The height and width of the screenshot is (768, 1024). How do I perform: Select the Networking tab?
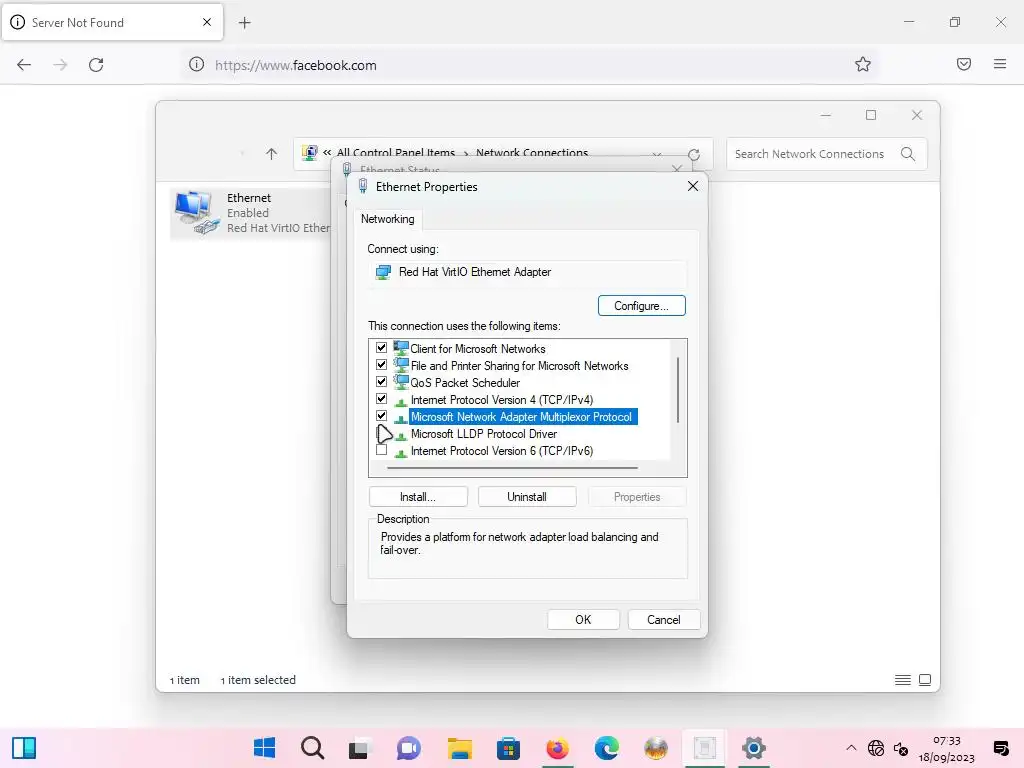click(x=388, y=219)
